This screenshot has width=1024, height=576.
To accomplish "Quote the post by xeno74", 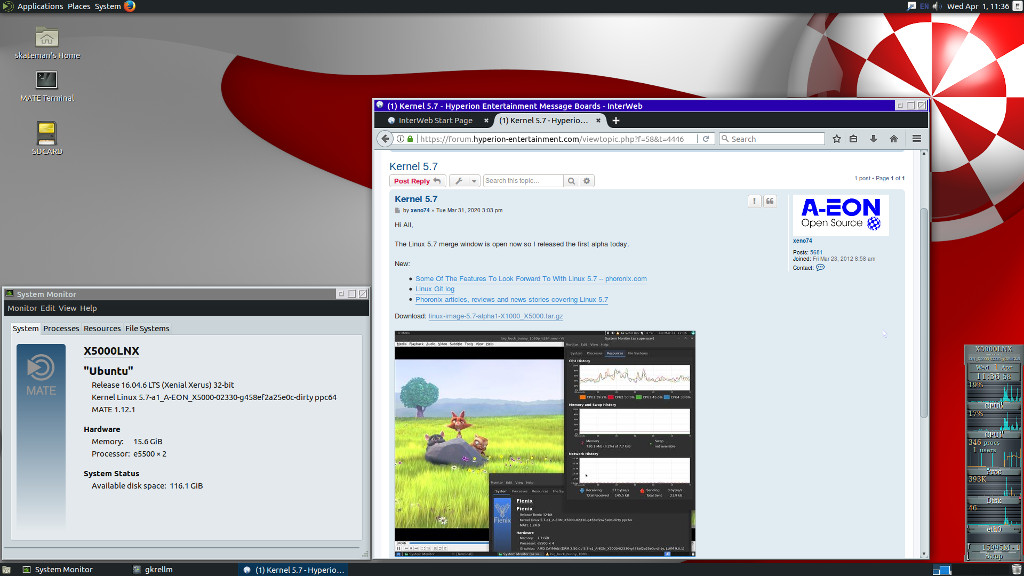I will click(769, 201).
